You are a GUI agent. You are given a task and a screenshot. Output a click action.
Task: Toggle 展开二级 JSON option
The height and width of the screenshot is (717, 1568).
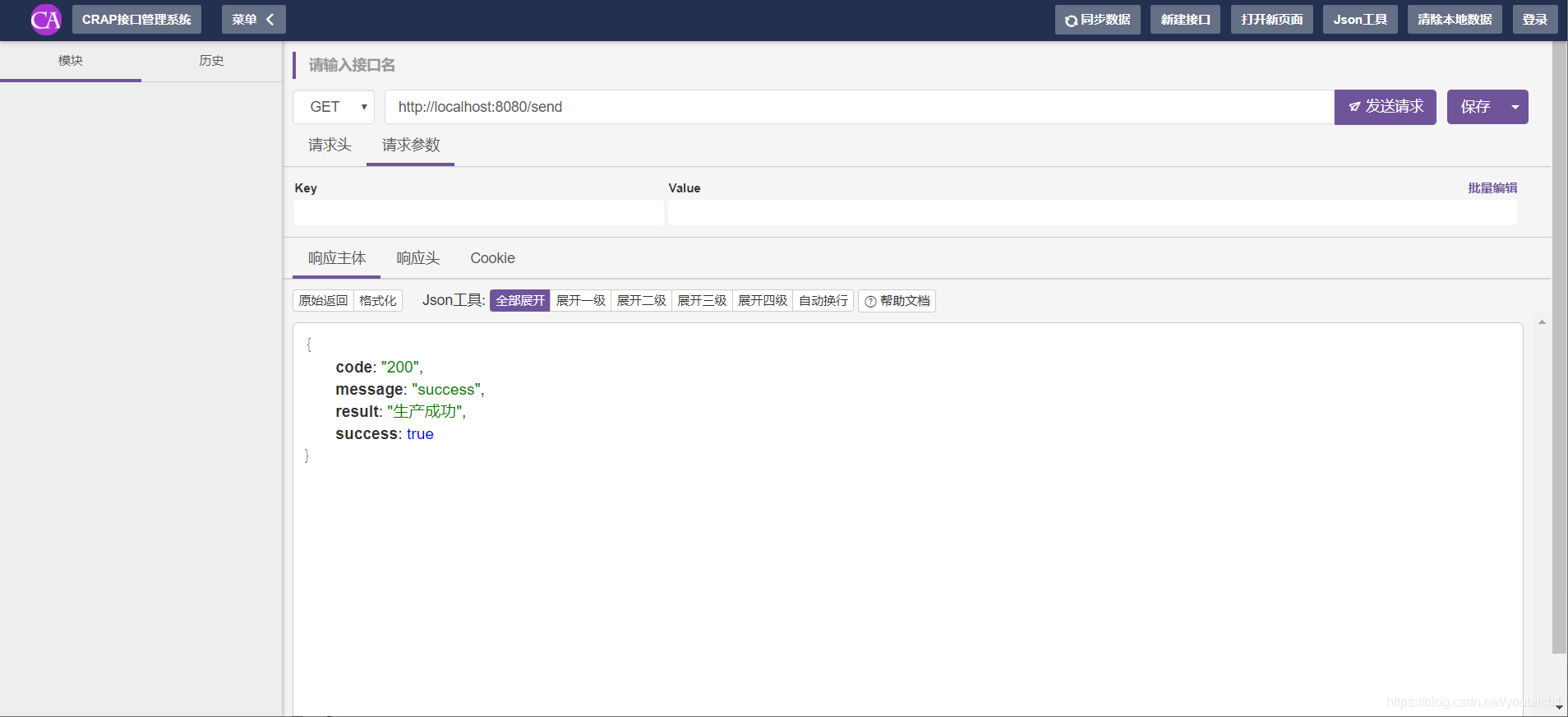pyautogui.click(x=641, y=301)
